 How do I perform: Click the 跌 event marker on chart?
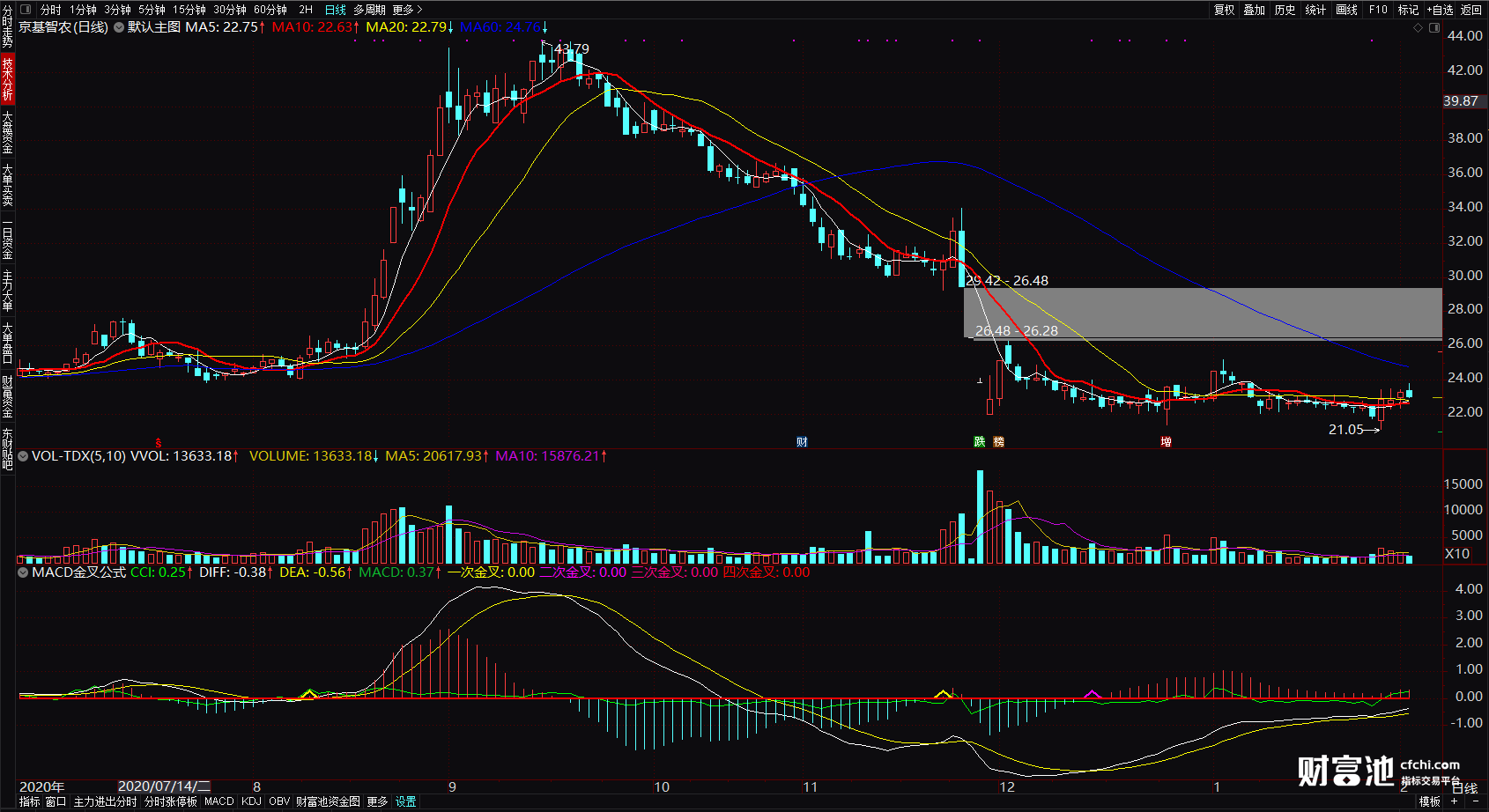tap(979, 442)
